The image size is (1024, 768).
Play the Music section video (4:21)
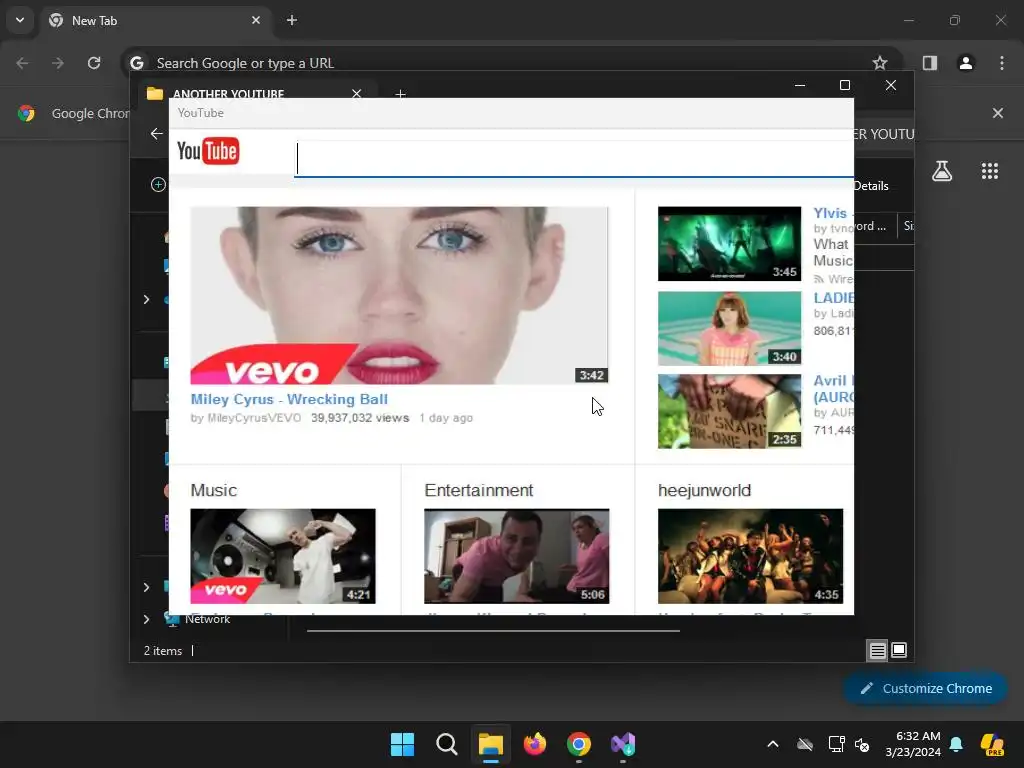point(283,556)
